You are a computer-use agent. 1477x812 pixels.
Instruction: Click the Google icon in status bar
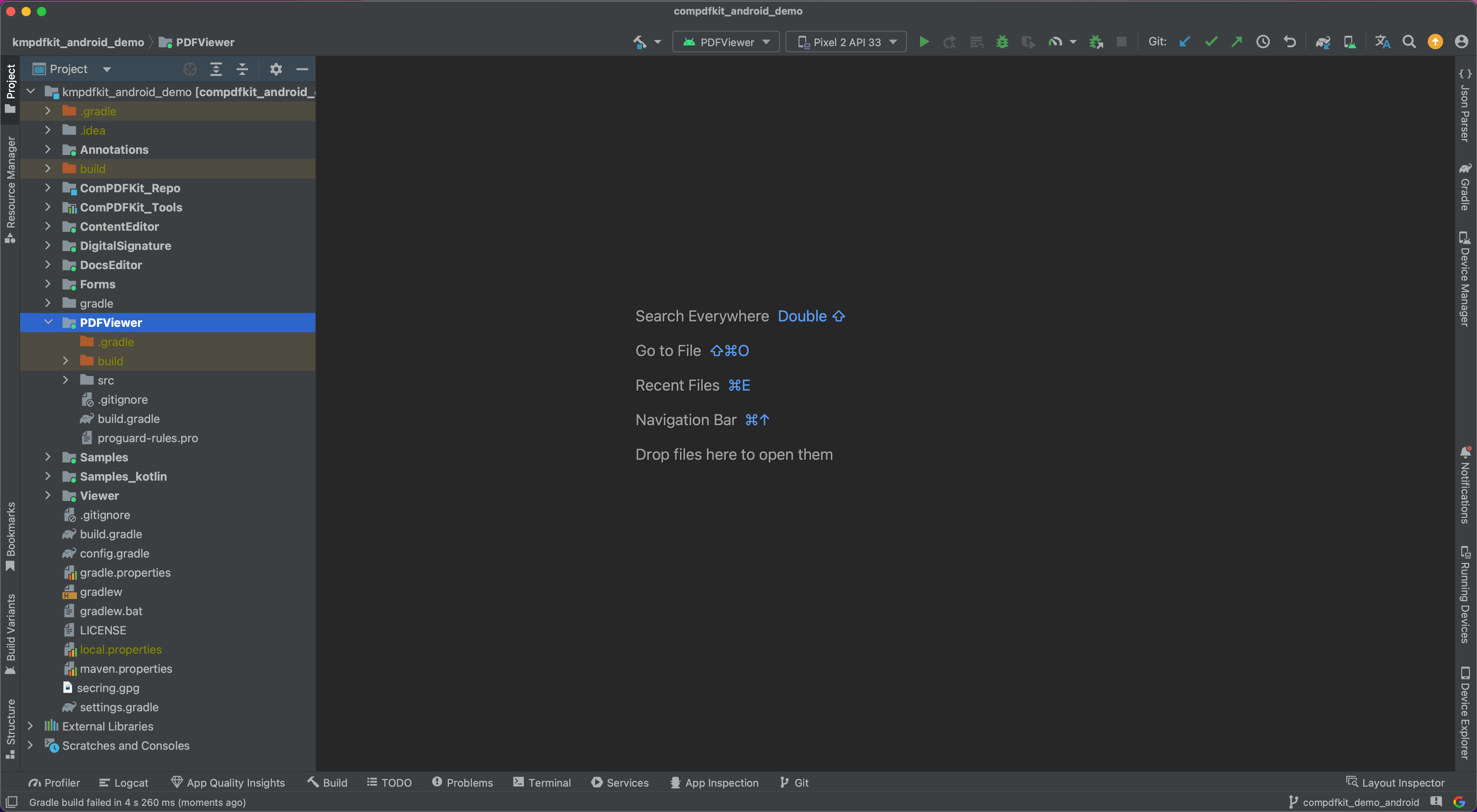click(1460, 802)
